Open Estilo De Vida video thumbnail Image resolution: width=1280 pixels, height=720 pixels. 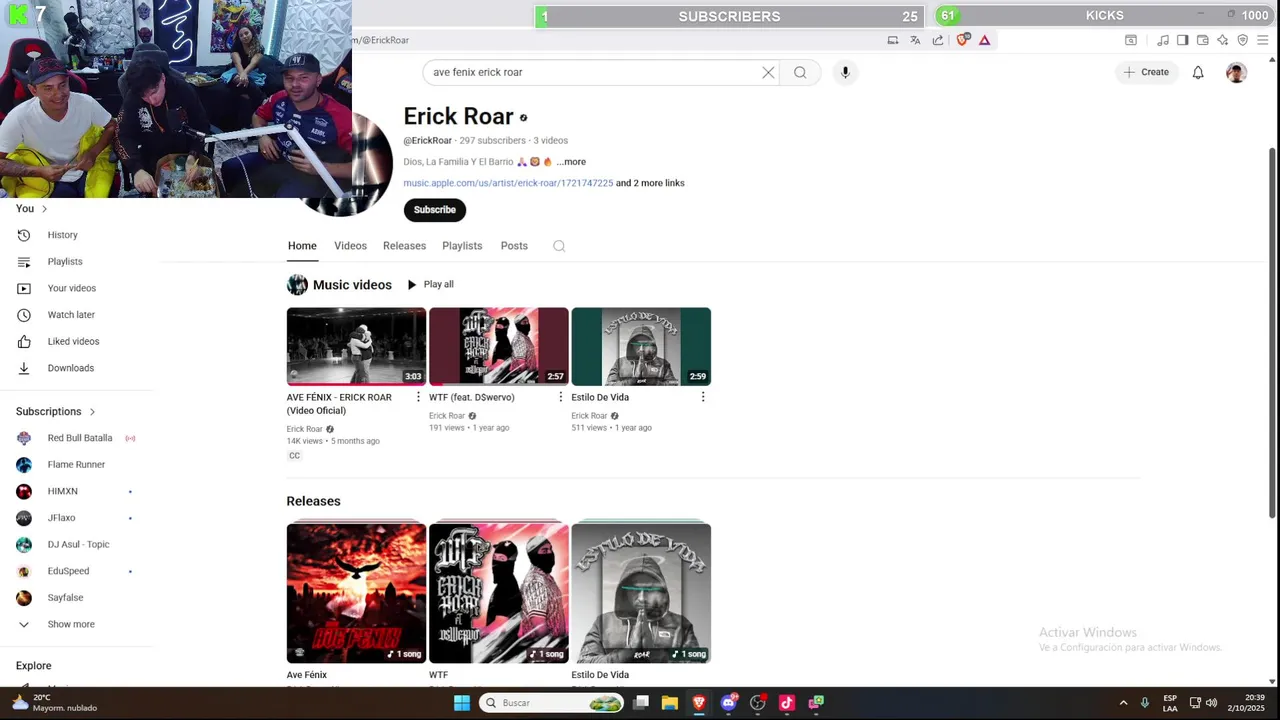[x=641, y=346]
